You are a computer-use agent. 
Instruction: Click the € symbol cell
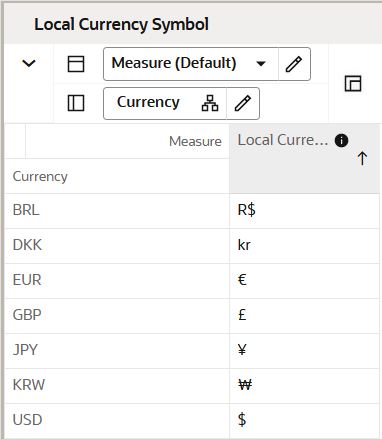click(304, 280)
